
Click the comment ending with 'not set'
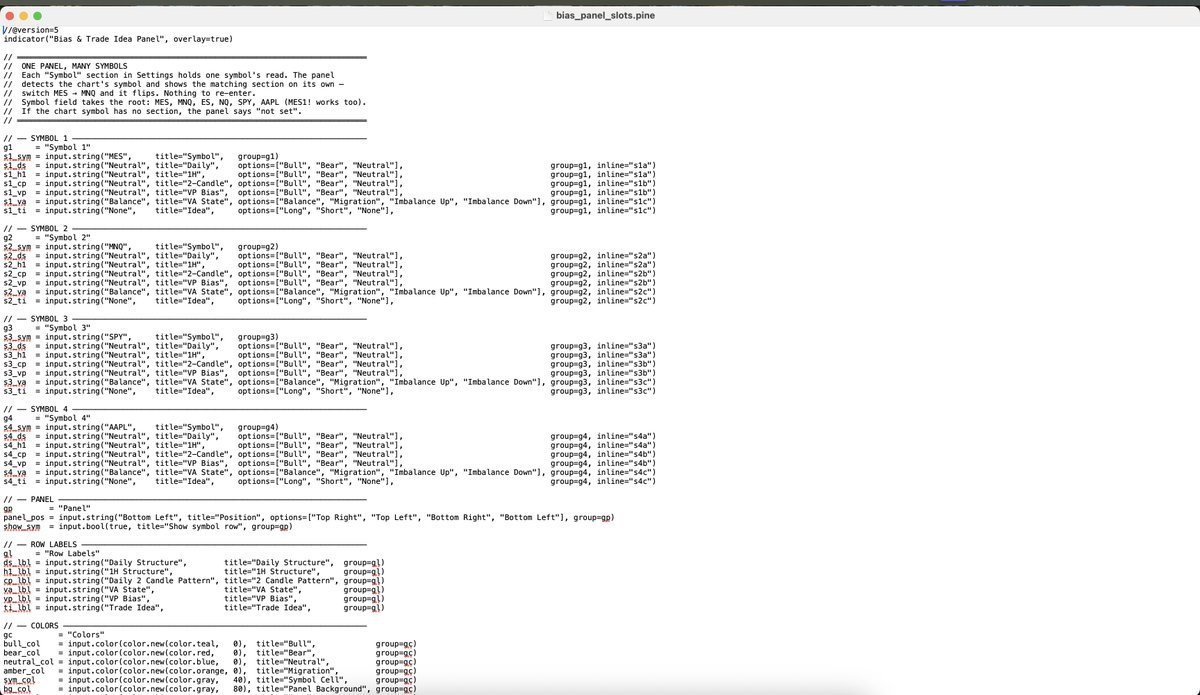tap(161, 111)
